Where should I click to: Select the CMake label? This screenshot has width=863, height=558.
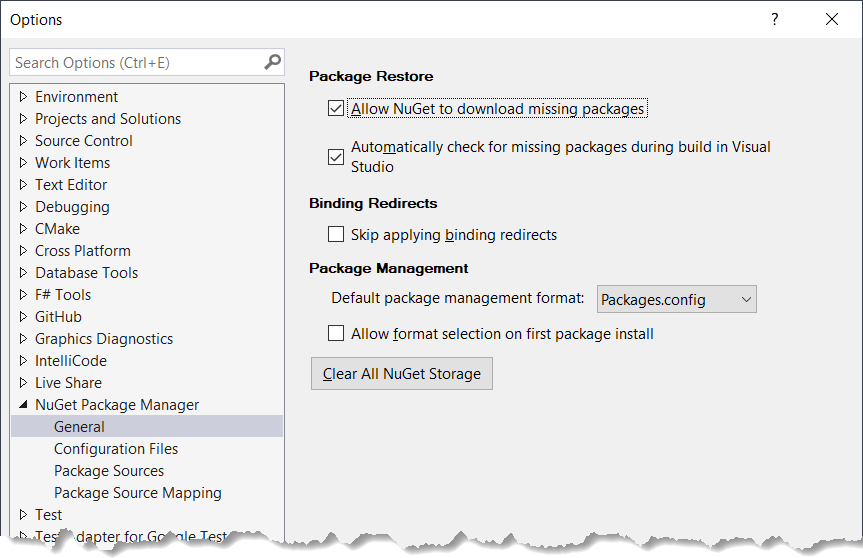[x=57, y=229]
